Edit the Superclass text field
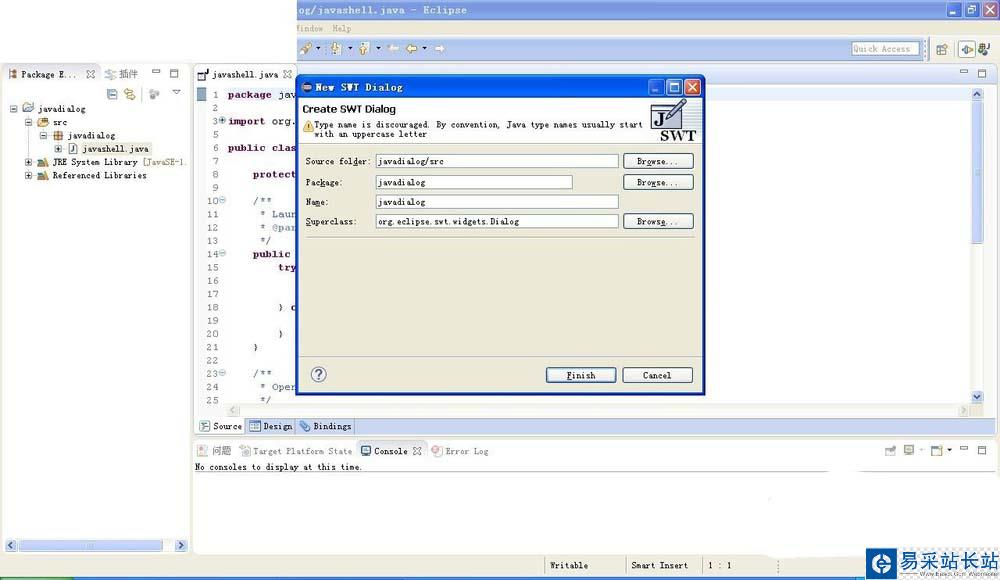Viewport: 1000px width, 580px height. click(x=497, y=221)
